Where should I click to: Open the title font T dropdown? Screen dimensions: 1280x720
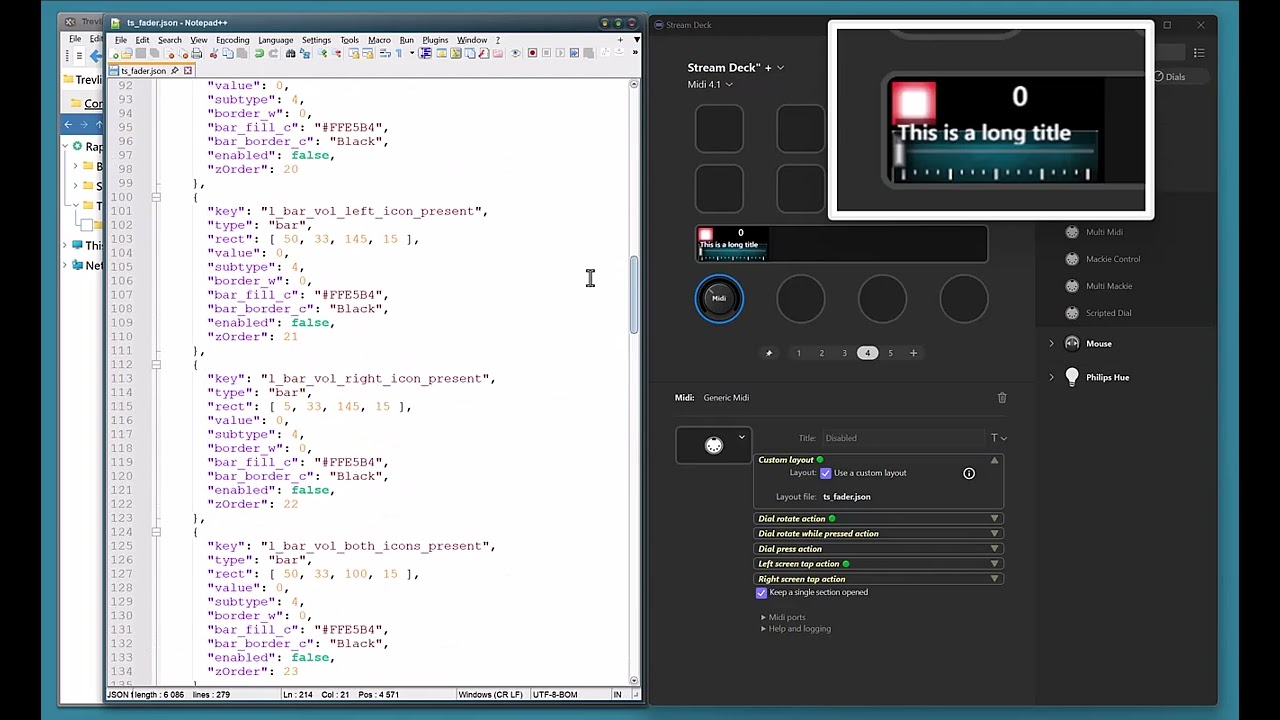(x=998, y=438)
